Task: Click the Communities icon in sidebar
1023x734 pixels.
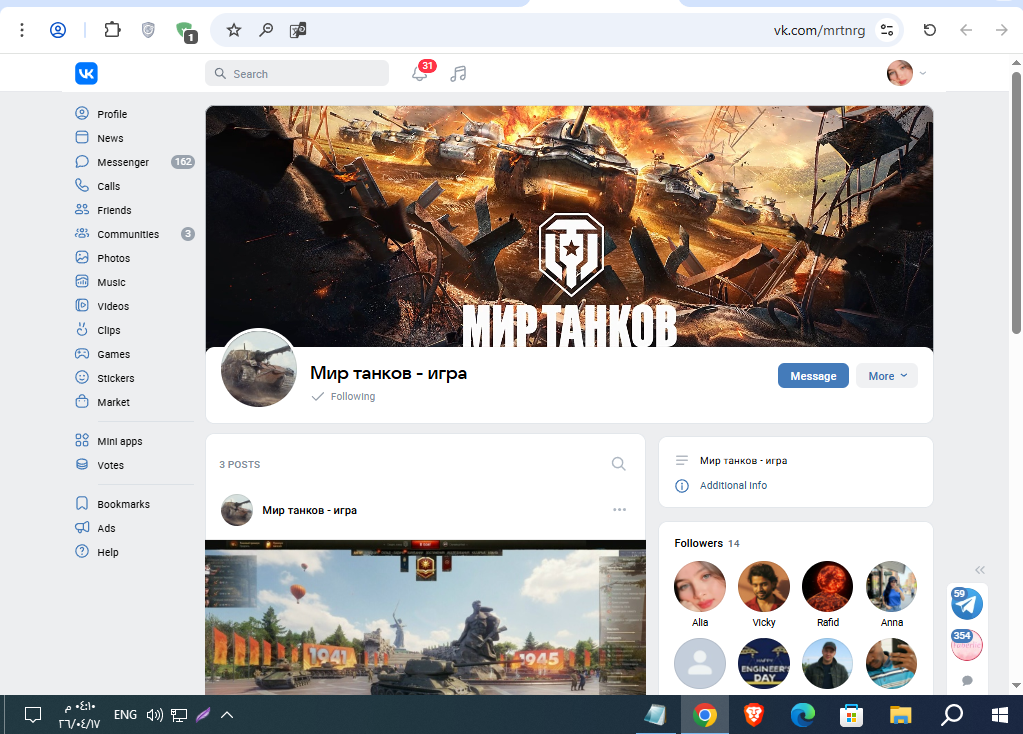Action: coord(82,234)
